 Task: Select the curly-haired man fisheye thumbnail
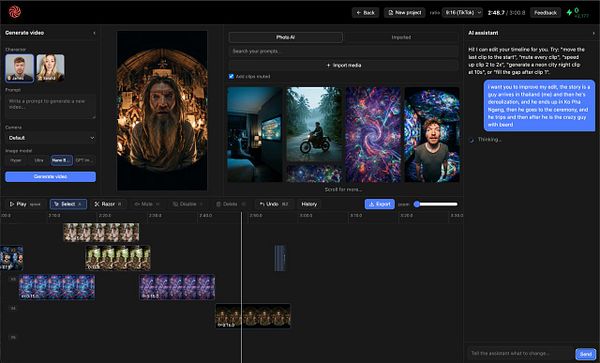[432, 134]
